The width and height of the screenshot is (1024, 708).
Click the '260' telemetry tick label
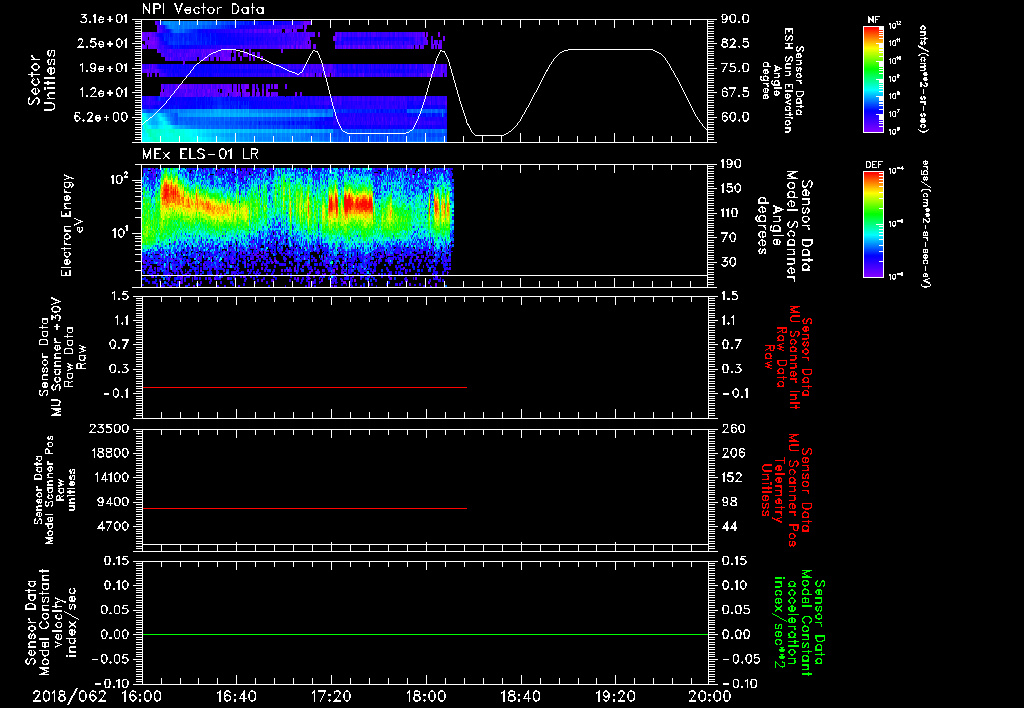[x=731, y=428]
